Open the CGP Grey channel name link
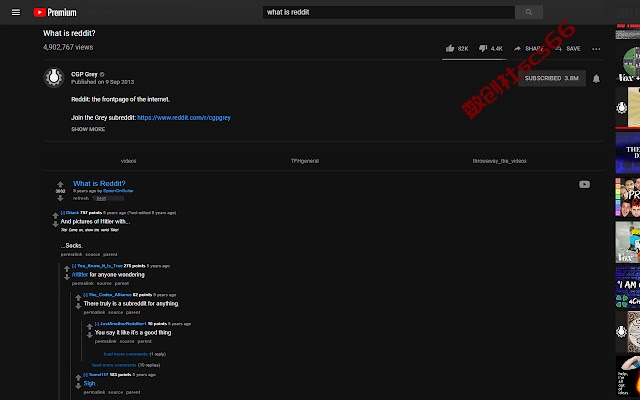The width and height of the screenshot is (640, 400). [84, 74]
